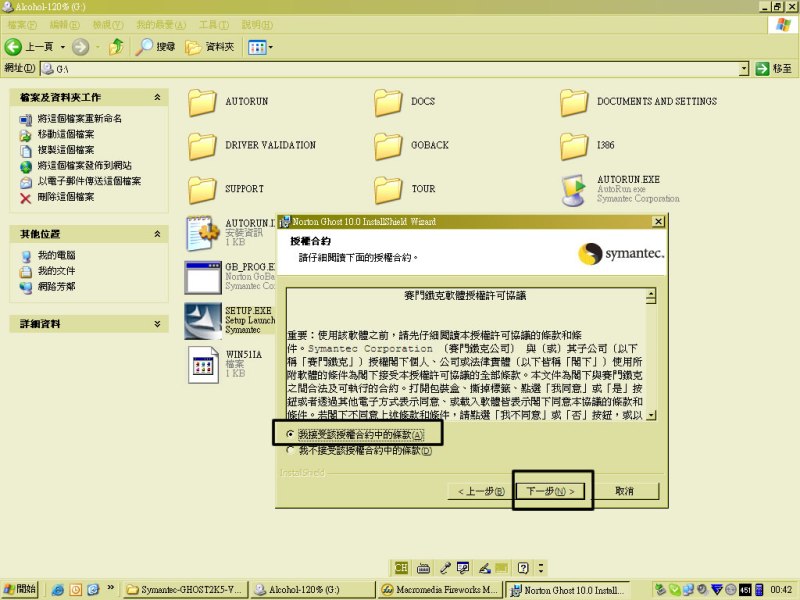Show more quick launch icons chevron
The width and height of the screenshot is (800, 600).
[110, 588]
